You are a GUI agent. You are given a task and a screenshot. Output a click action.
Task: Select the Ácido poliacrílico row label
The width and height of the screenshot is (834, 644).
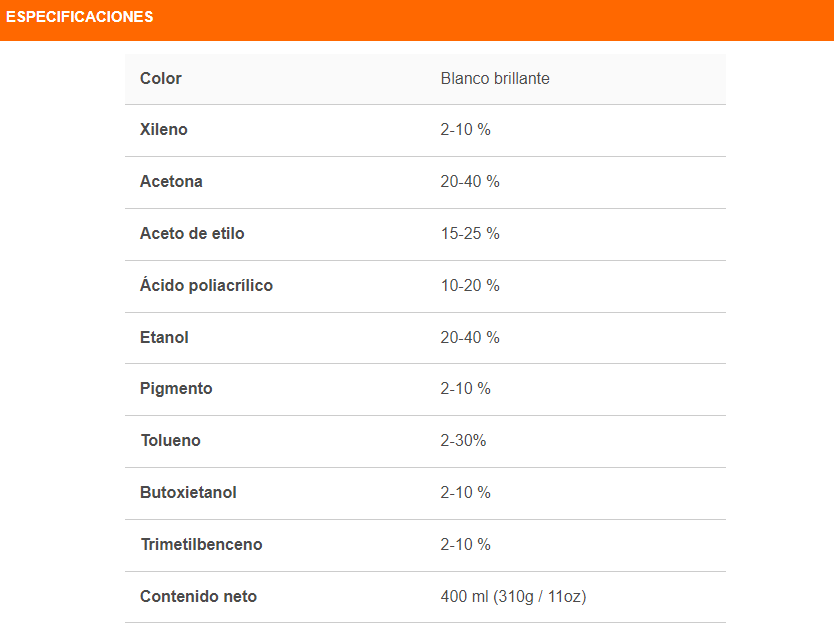point(206,286)
